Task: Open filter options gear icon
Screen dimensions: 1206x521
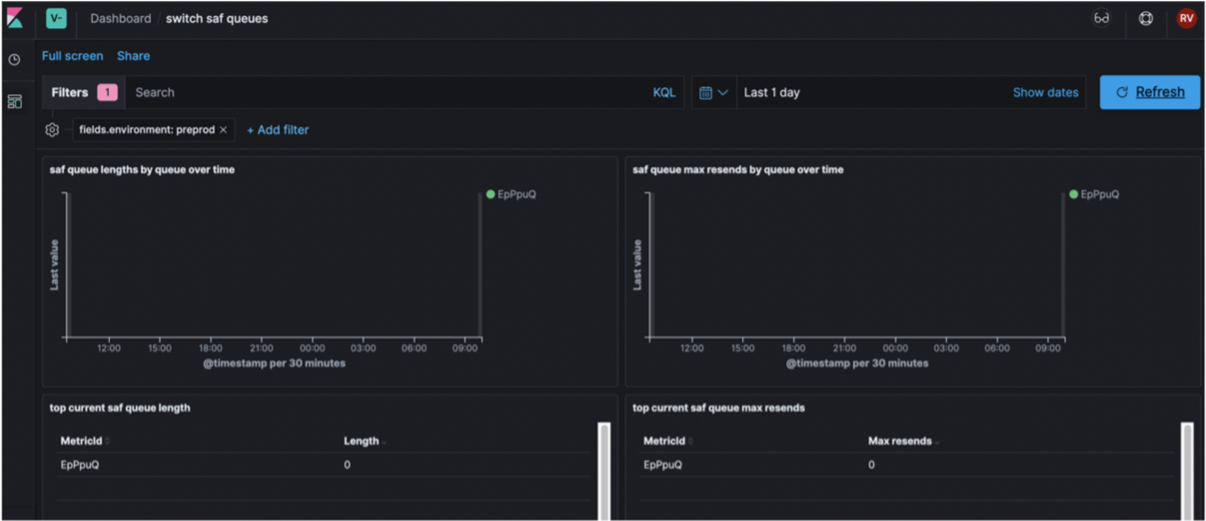Action: (x=52, y=130)
